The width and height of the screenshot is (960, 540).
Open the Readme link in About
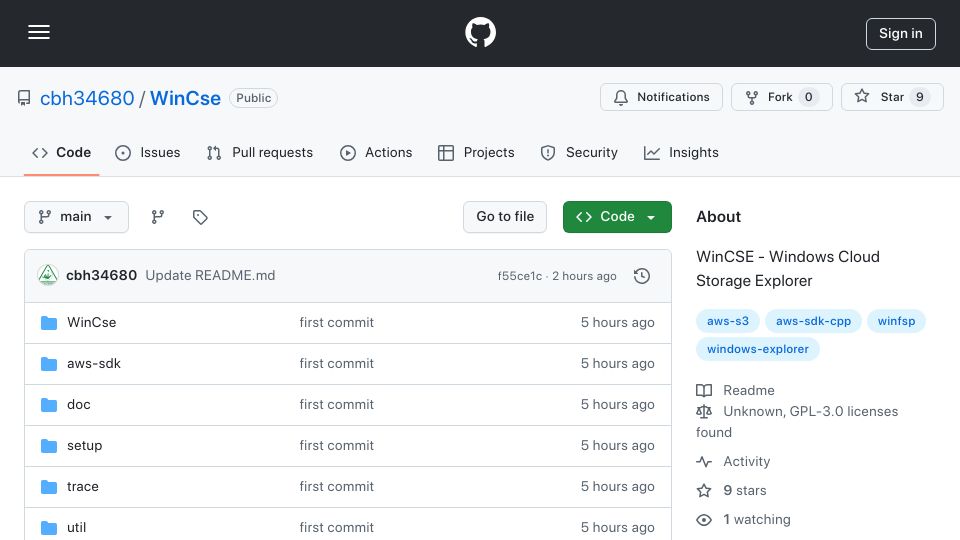pyautogui.click(x=735, y=391)
